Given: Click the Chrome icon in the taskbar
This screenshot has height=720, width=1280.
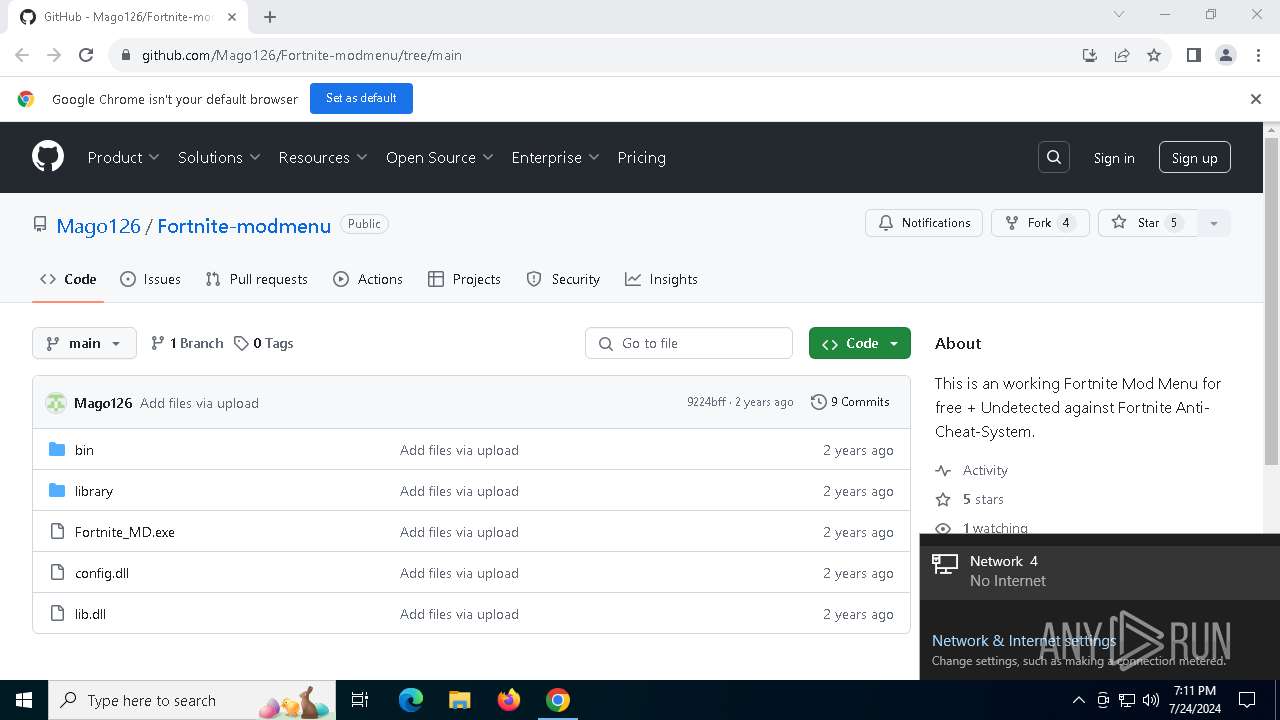Looking at the screenshot, I should (x=558, y=700).
